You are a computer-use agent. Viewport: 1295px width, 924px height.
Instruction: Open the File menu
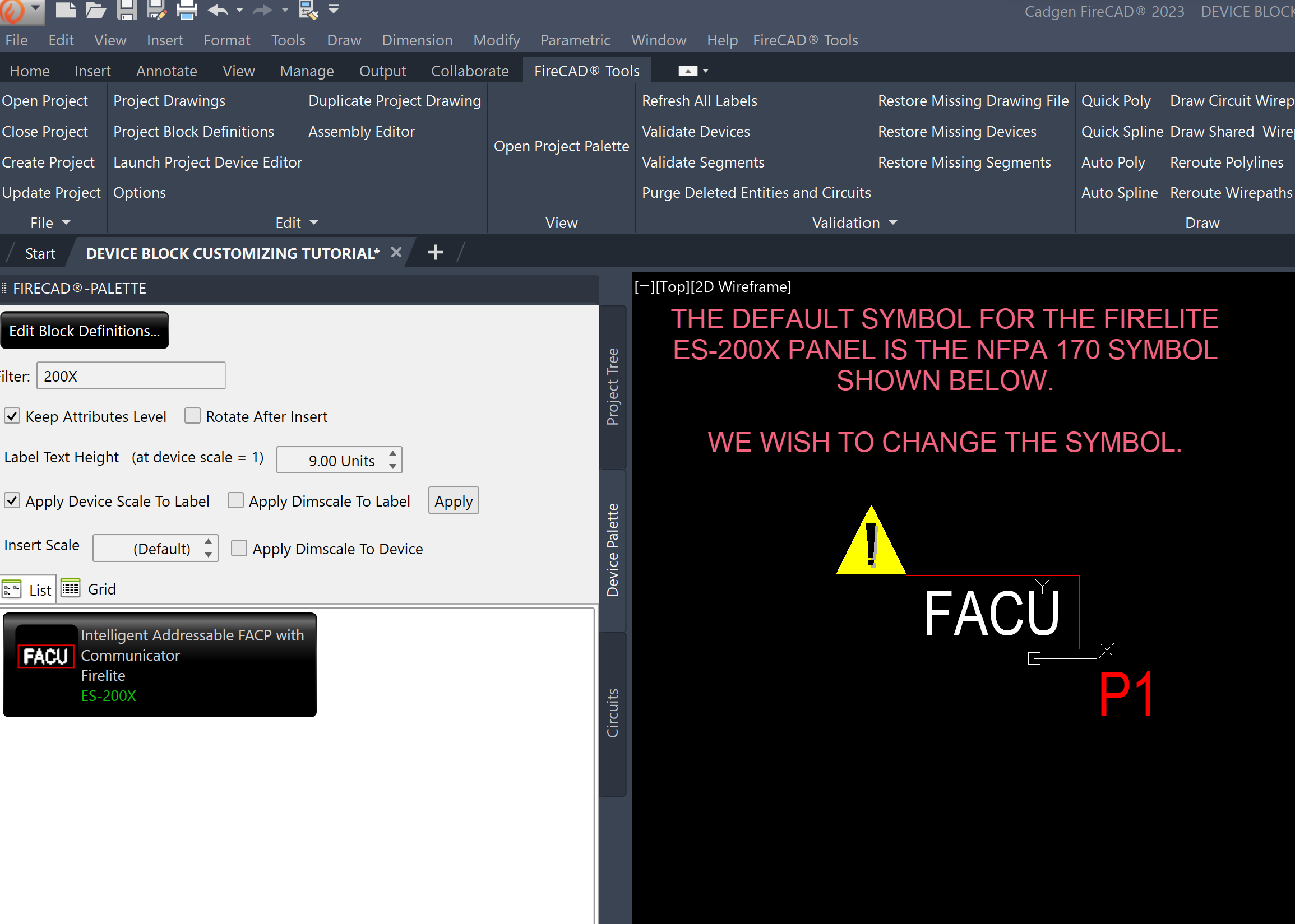tap(16, 40)
